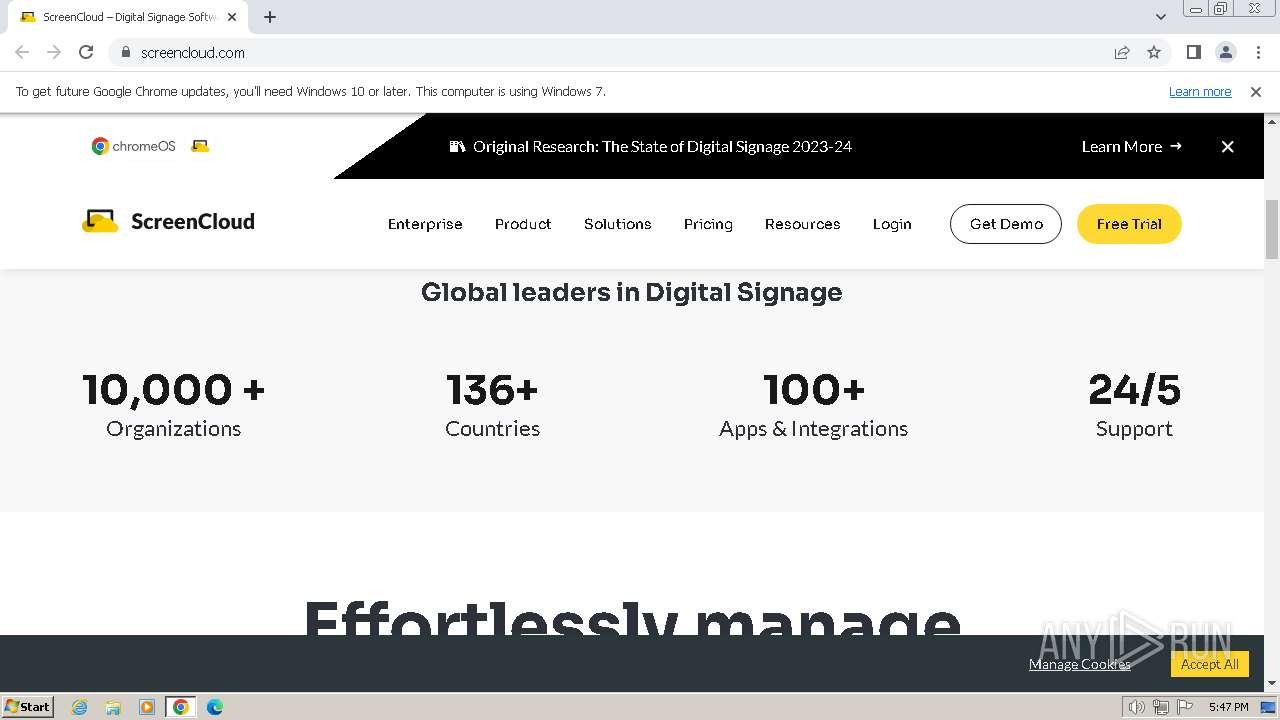This screenshot has width=1280, height=720.
Task: Click the '24/5' Support figure
Action: pos(1134,390)
